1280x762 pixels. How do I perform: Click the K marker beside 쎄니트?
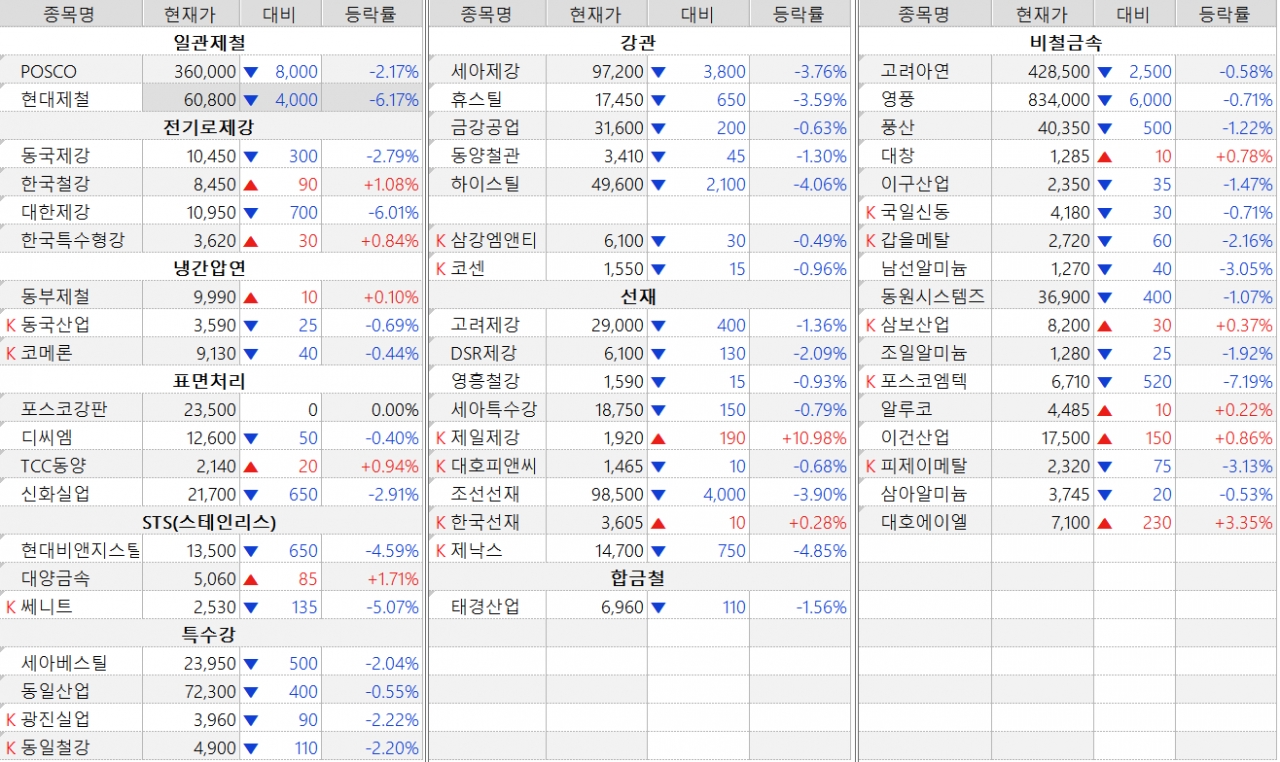point(11,607)
